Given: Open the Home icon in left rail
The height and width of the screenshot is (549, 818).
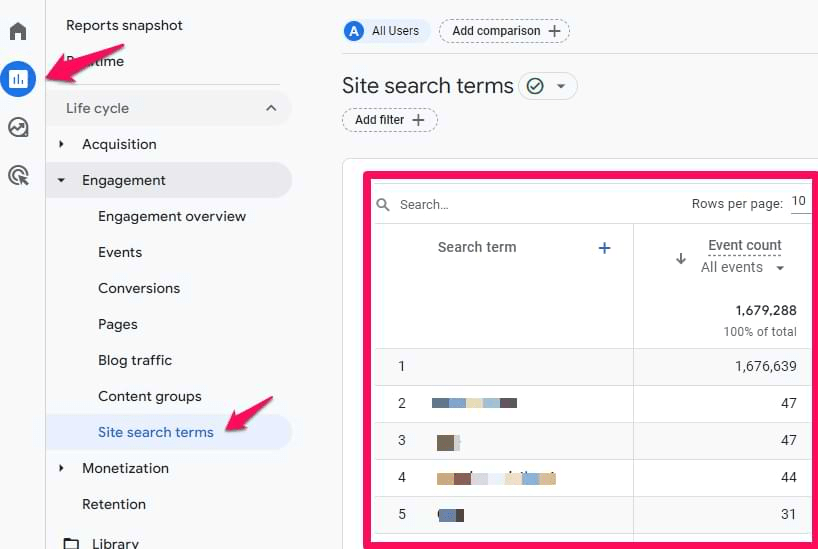Looking at the screenshot, I should [x=18, y=32].
